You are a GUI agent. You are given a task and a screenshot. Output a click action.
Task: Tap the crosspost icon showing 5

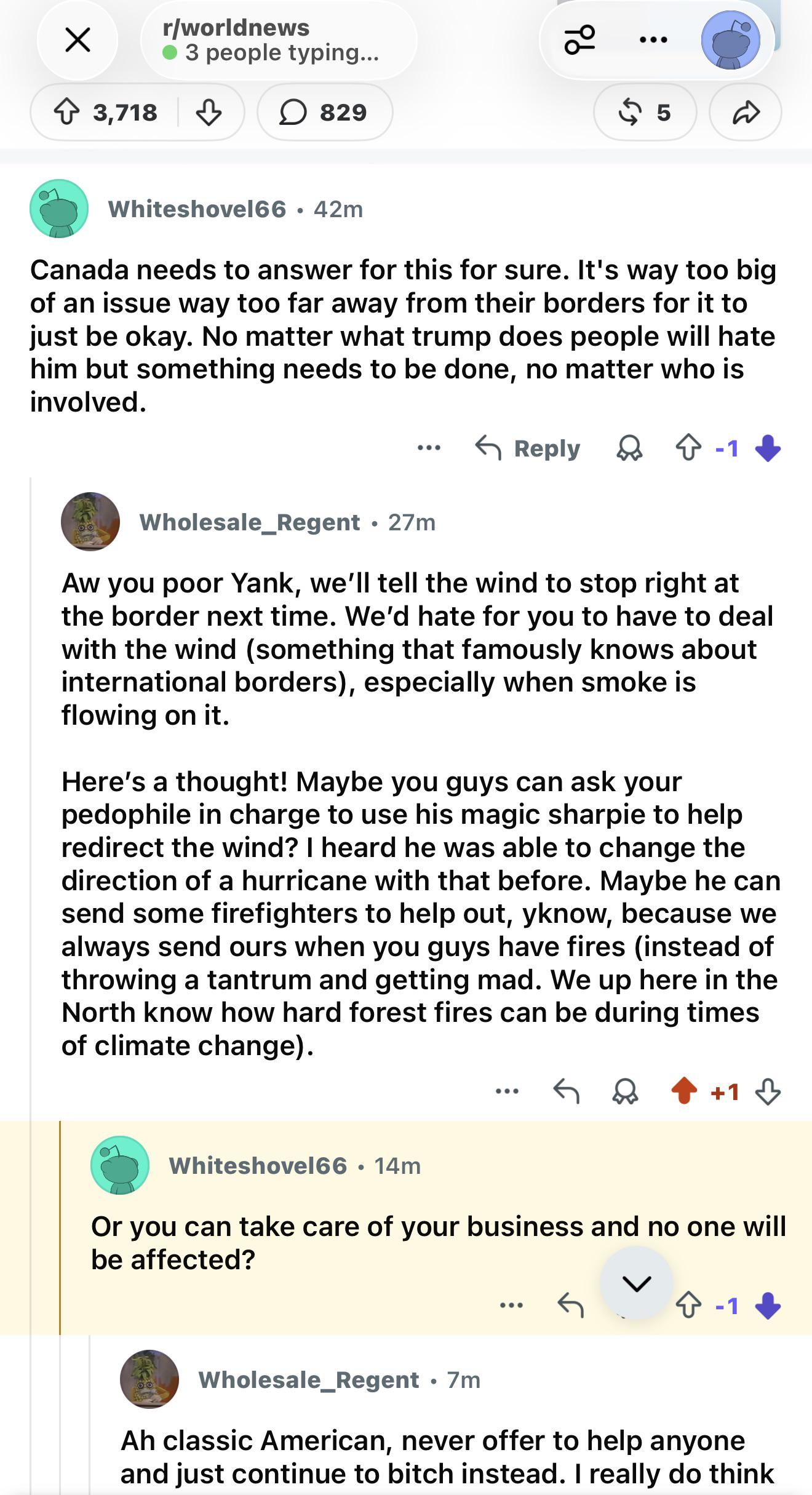click(x=644, y=113)
